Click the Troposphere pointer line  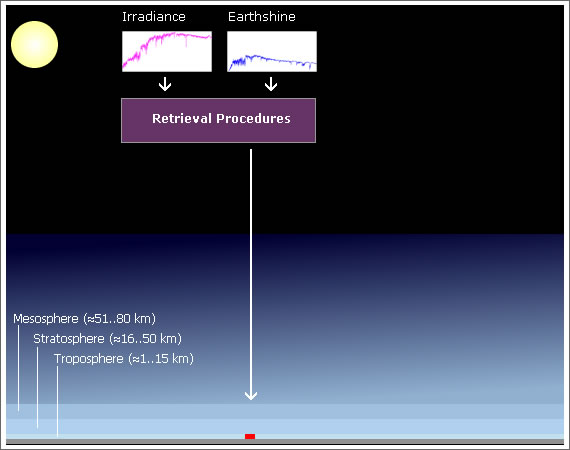coord(57,401)
